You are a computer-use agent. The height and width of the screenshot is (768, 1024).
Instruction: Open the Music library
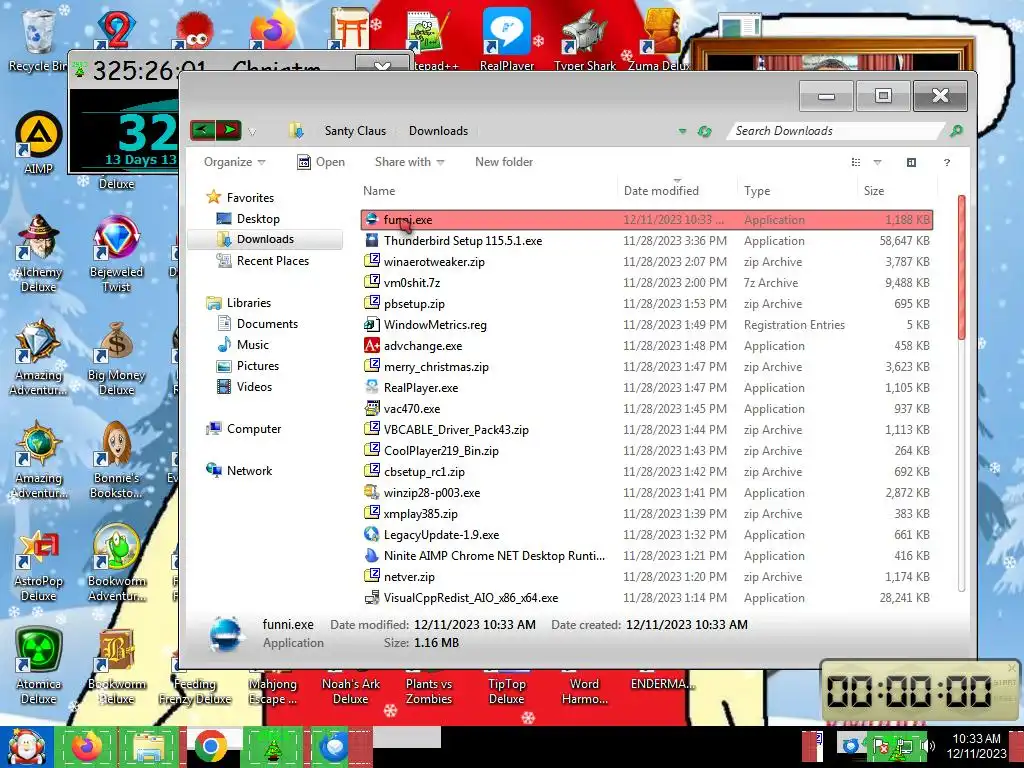252,345
